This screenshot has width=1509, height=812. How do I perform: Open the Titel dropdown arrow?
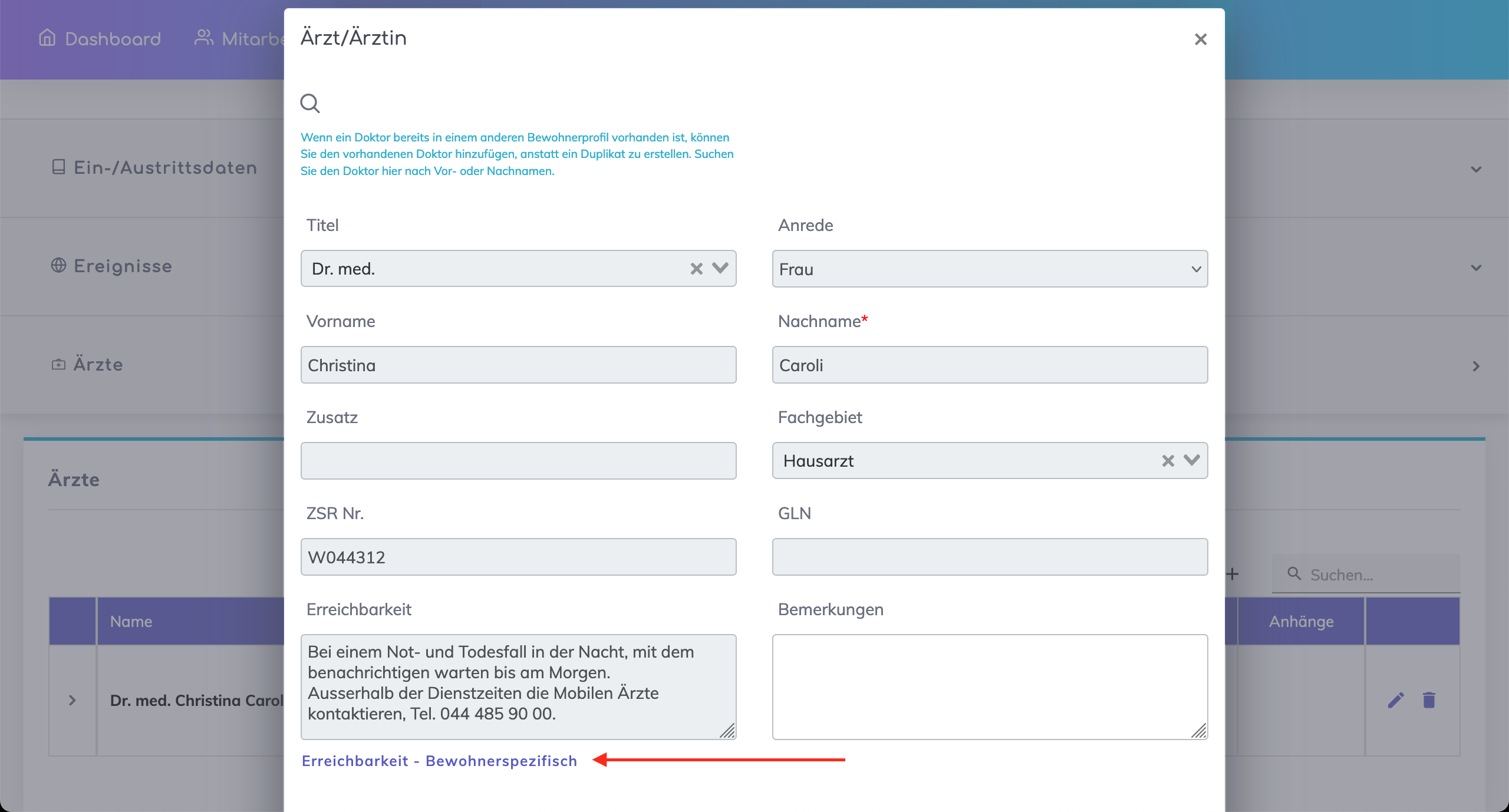coord(720,269)
